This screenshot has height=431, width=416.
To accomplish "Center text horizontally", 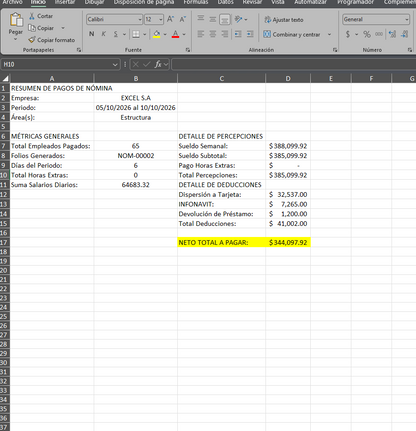I will point(213,34).
